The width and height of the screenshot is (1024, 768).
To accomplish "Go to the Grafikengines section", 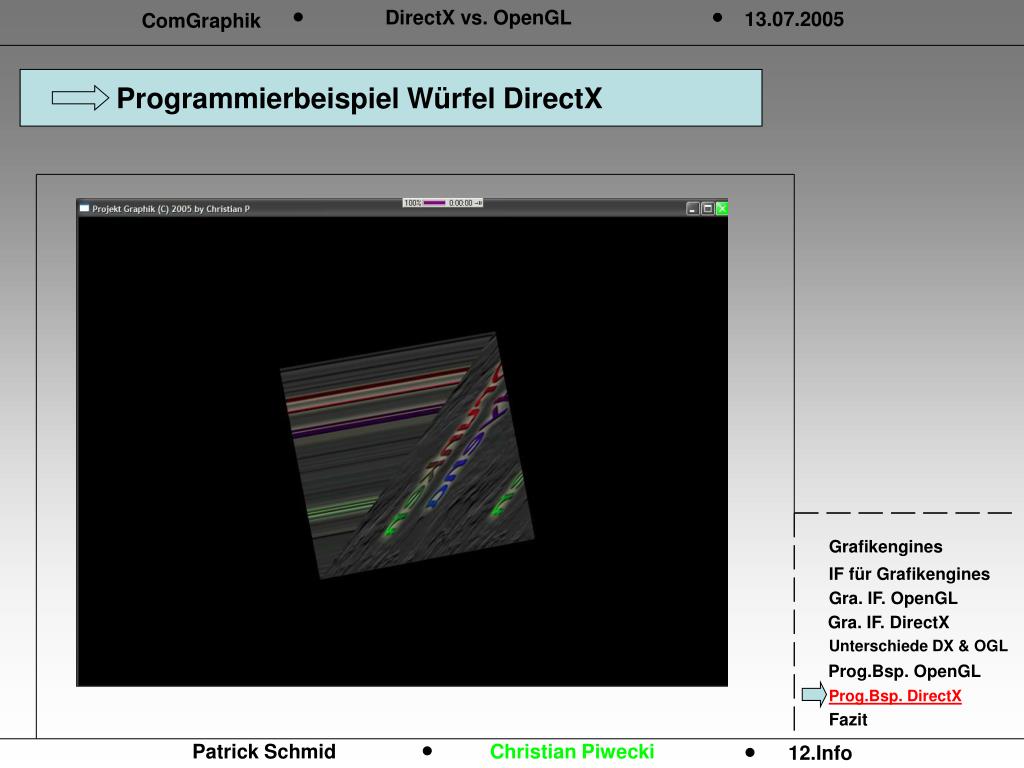I will click(886, 547).
